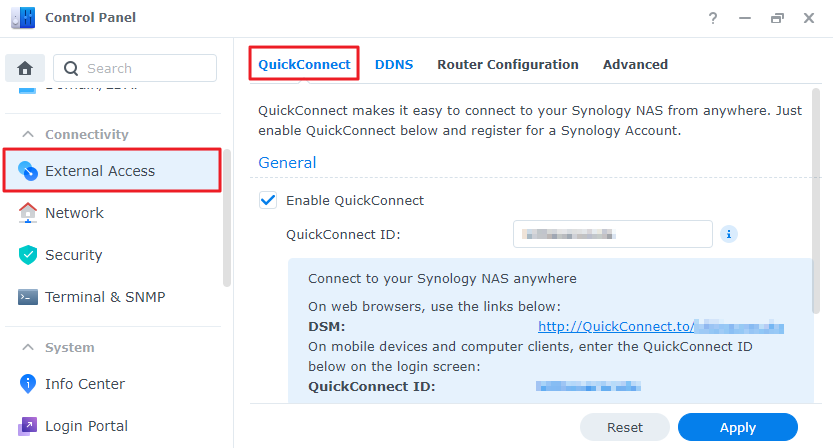Viewport: 833px width, 448px height.
Task: Click the Security shield icon
Action: [28, 255]
